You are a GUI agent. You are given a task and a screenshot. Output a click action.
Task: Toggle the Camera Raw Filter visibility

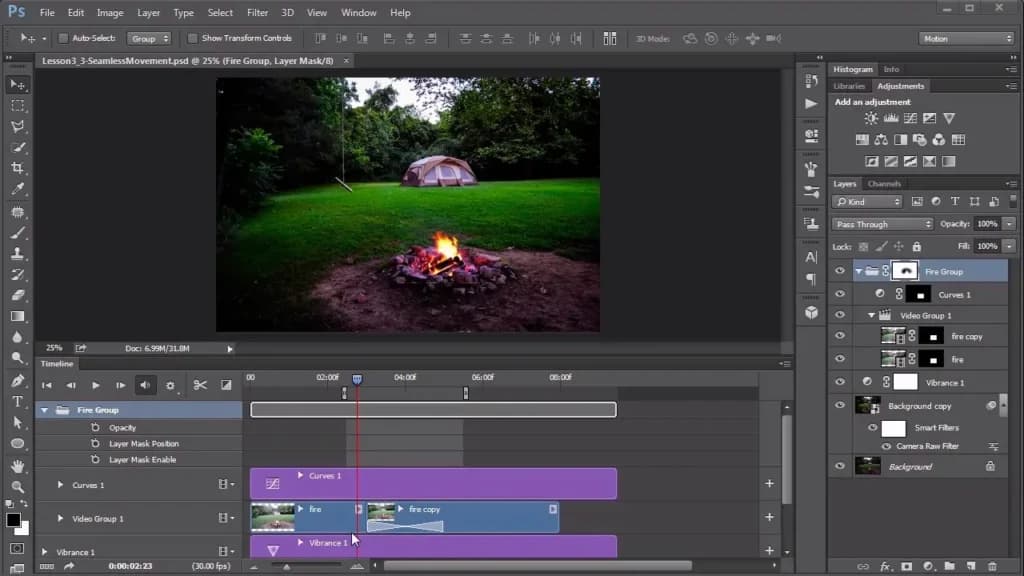click(x=886, y=447)
